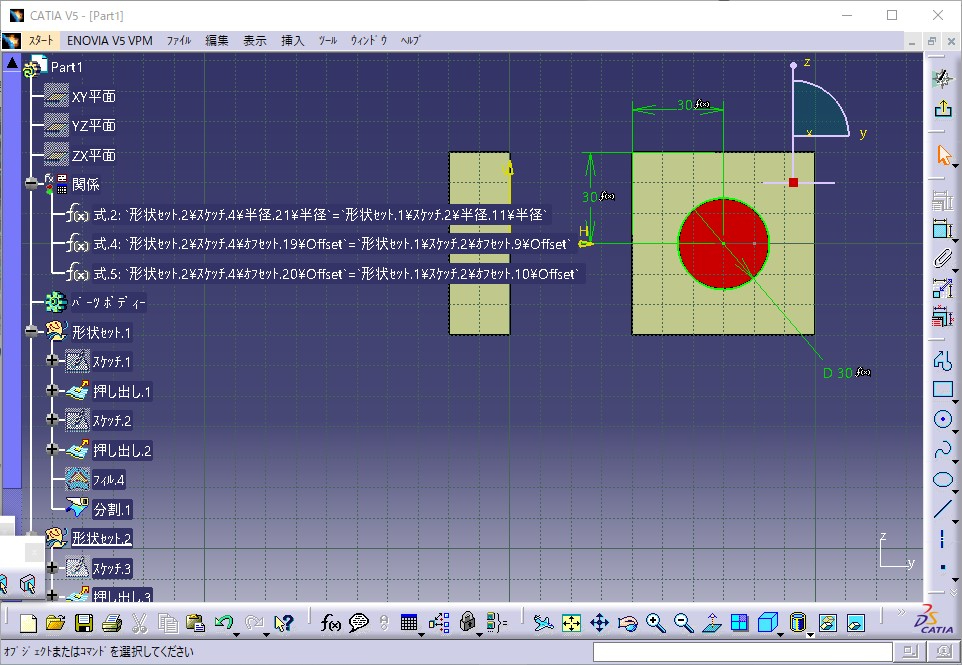Screen dimensions: 962x665
Task: Click the Save icon in bottom toolbar
Action: (x=84, y=623)
